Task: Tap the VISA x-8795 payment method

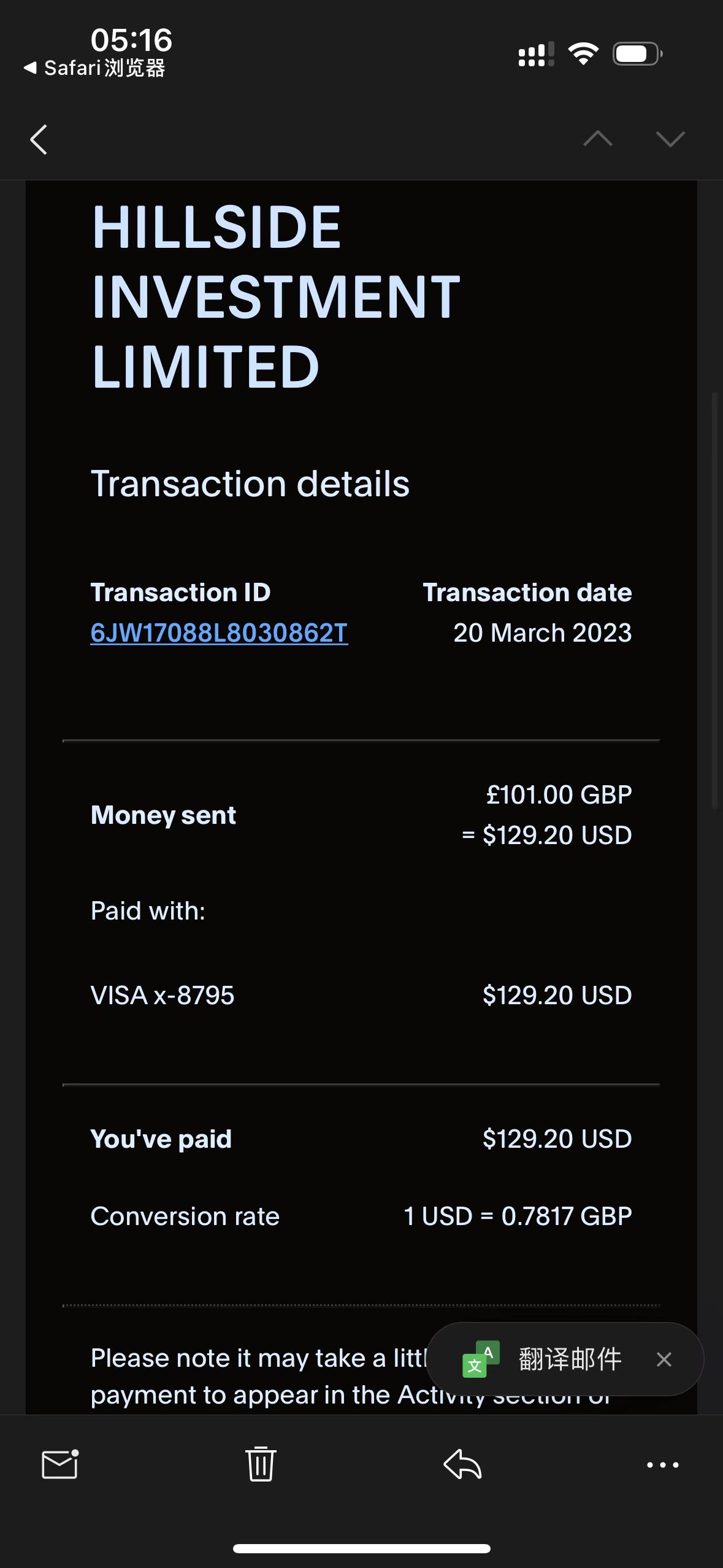Action: pyautogui.click(x=163, y=995)
